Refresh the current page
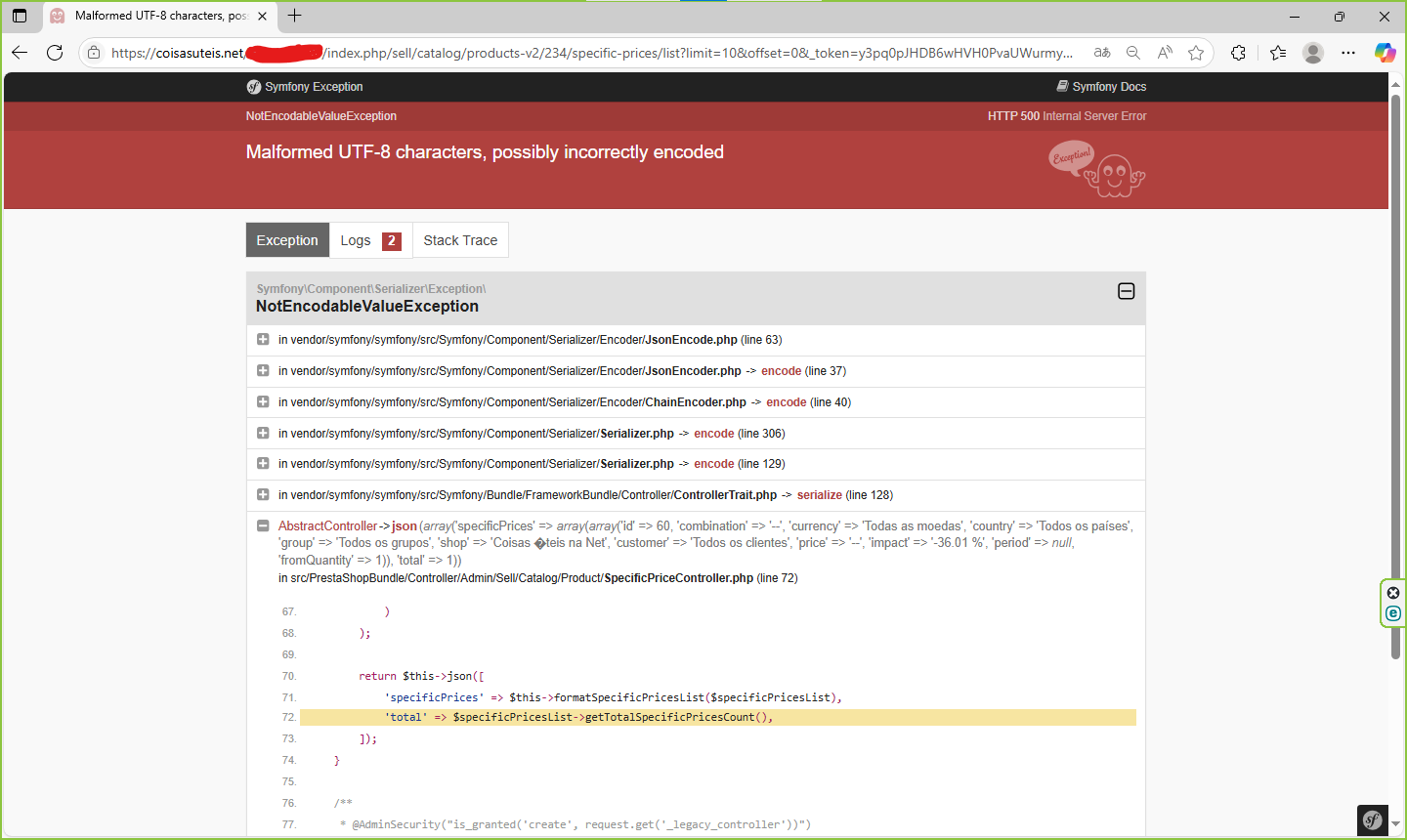 point(55,53)
